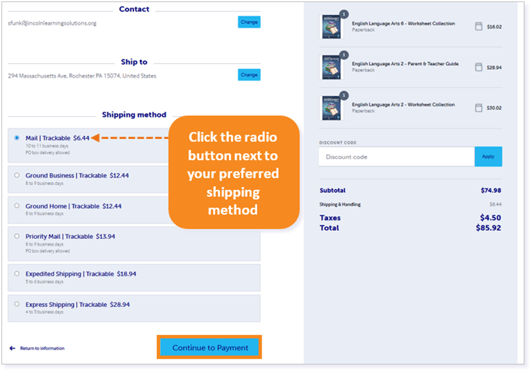Select Ground Business Trackable $12.44 radio button
This screenshot has height=370, width=530.
point(17,175)
